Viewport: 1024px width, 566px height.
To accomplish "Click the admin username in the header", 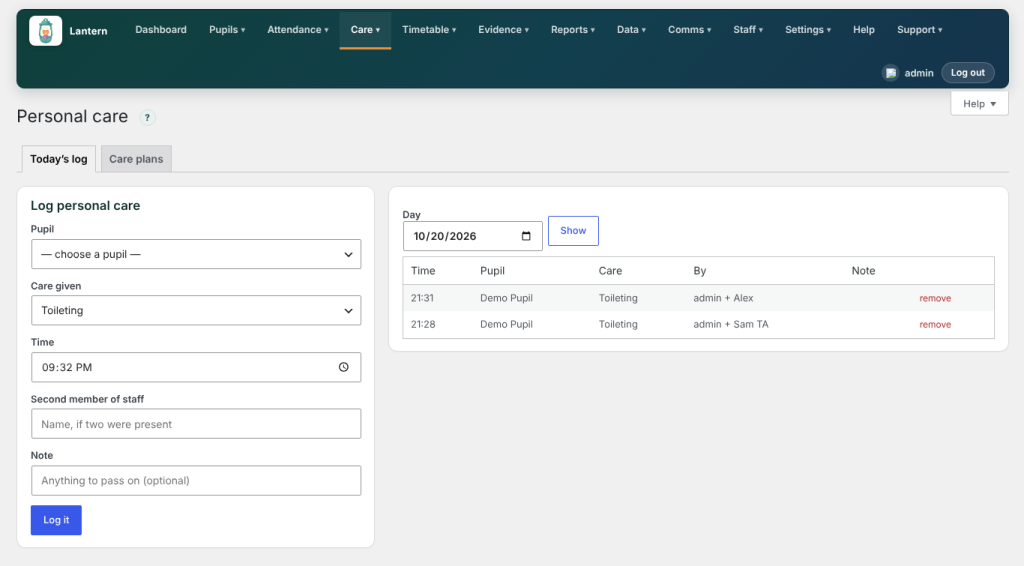I will [x=918, y=73].
